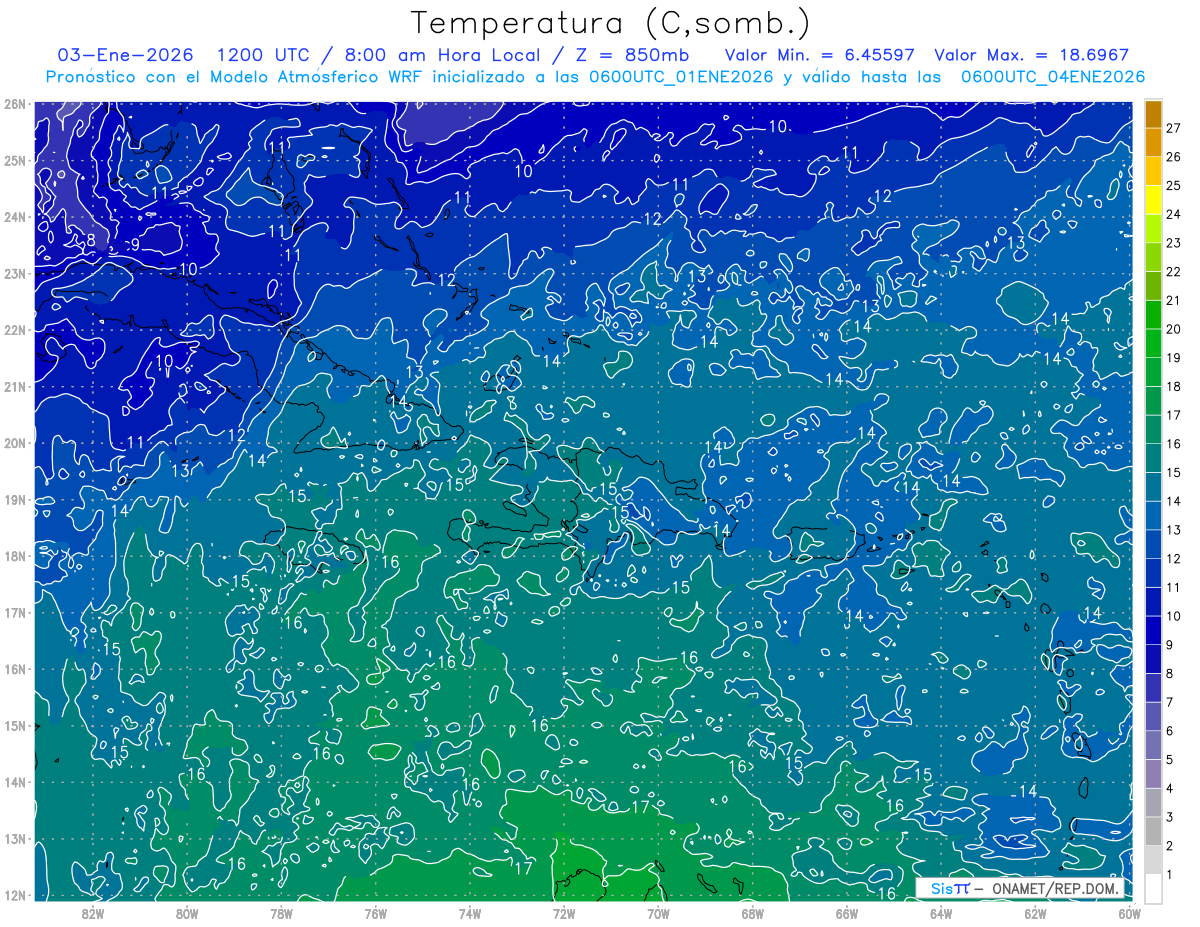1200x927 pixels.
Task: Click the "60W" longitude axis label
Action: click(x=1129, y=913)
